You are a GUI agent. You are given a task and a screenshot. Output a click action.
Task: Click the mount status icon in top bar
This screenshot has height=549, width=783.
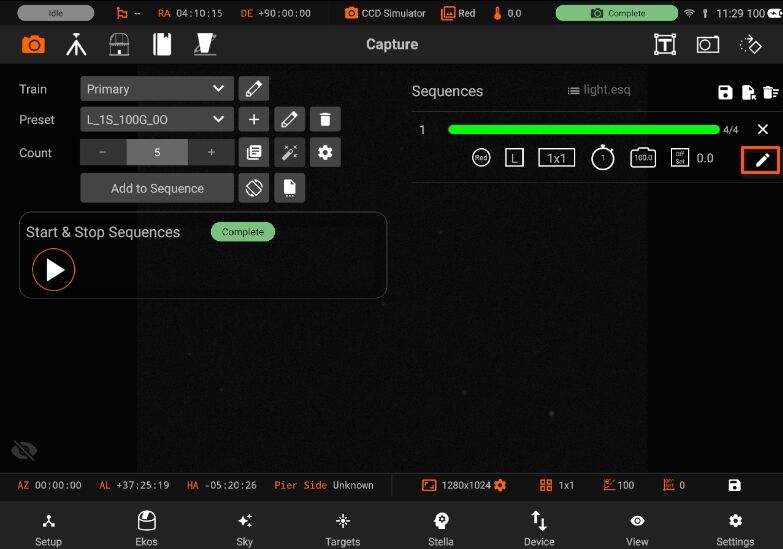coord(122,13)
